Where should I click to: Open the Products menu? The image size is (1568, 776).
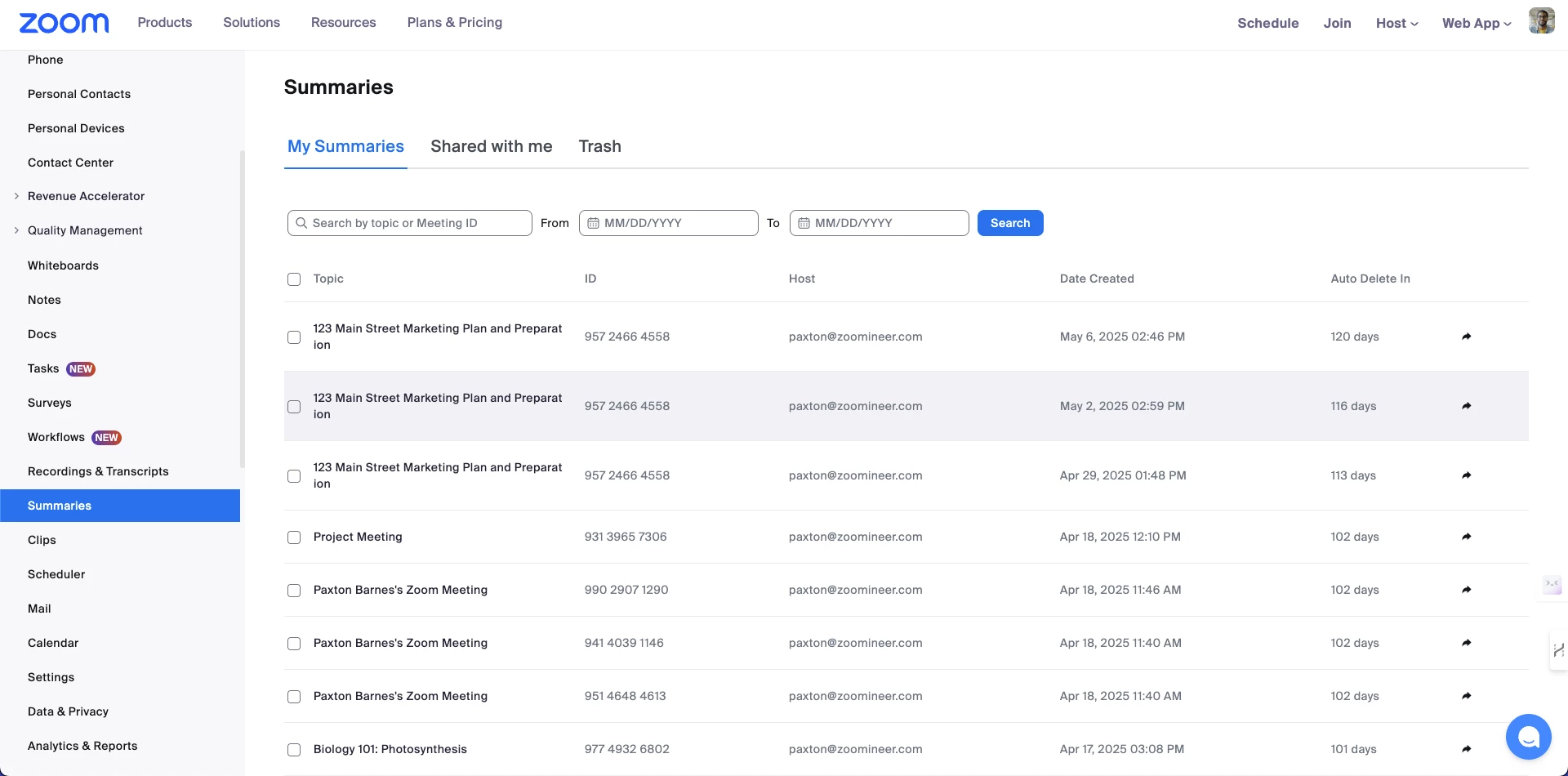165,23
